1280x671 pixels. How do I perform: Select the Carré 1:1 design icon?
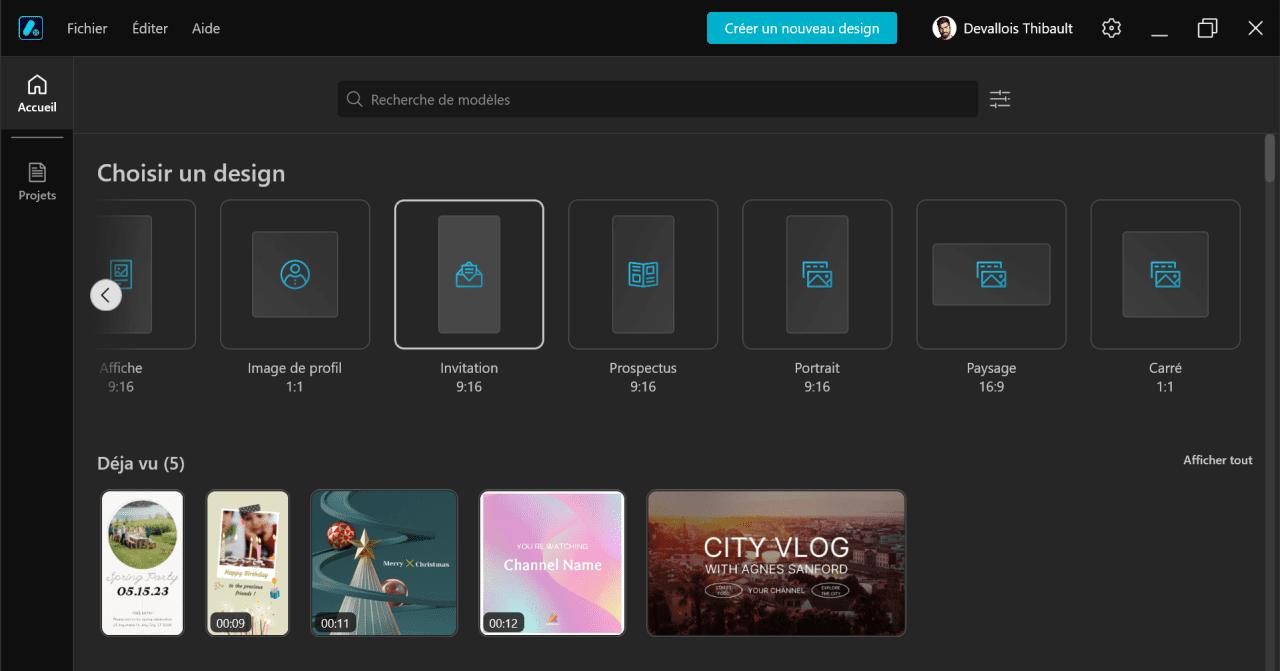tap(1165, 274)
